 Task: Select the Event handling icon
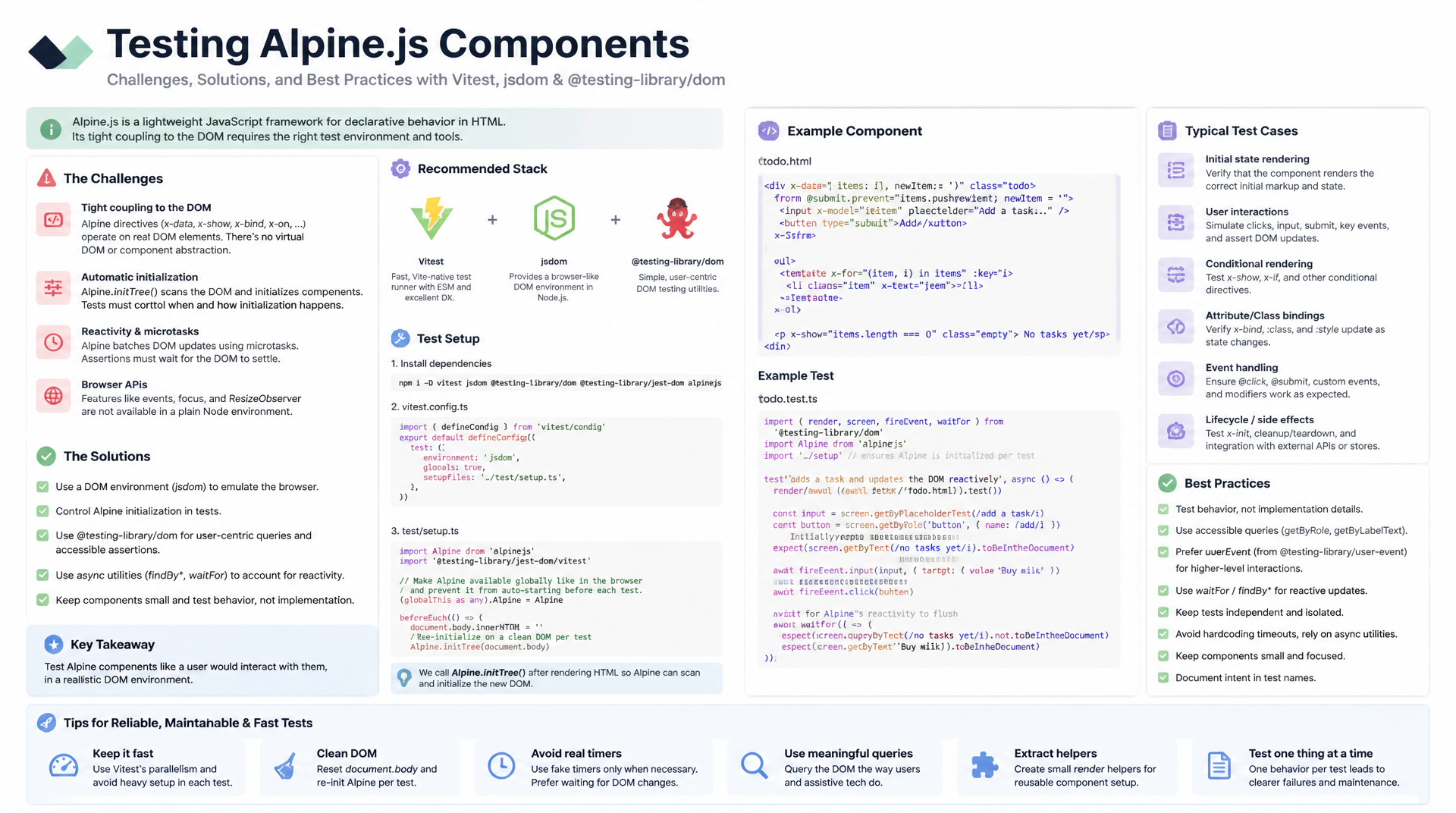[1176, 378]
